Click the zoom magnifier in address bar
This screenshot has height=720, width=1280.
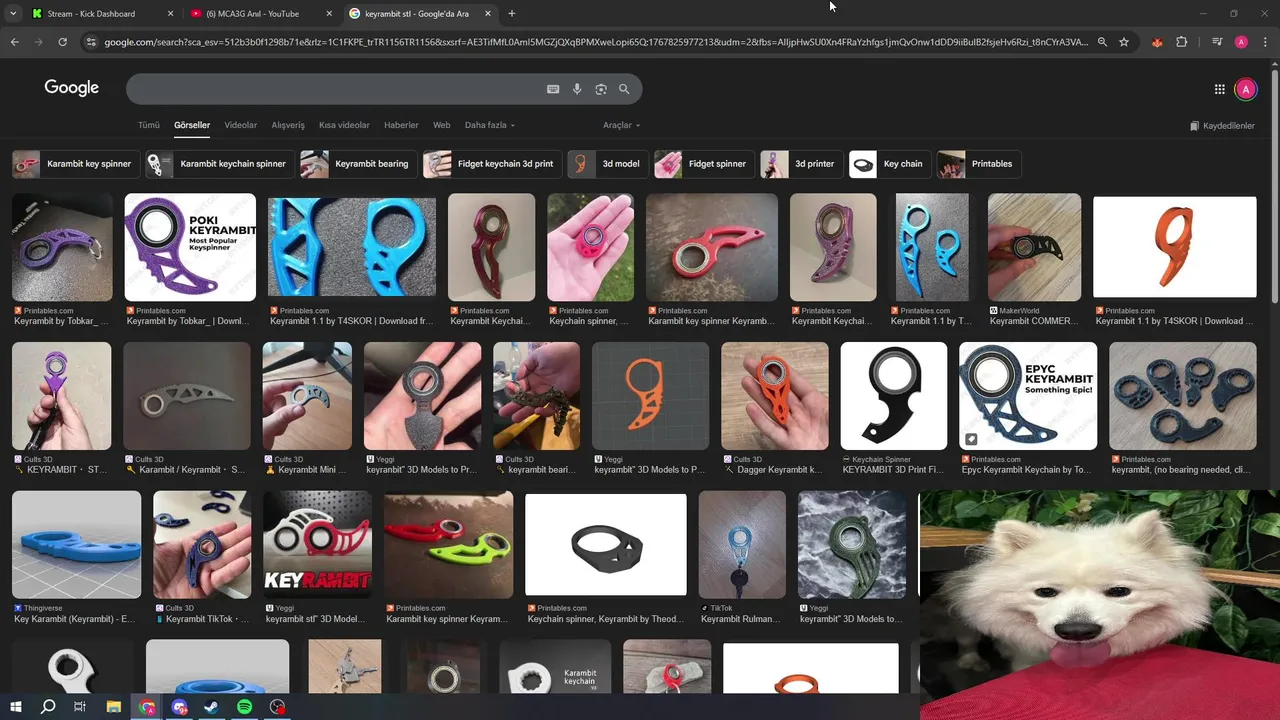(x=1102, y=42)
